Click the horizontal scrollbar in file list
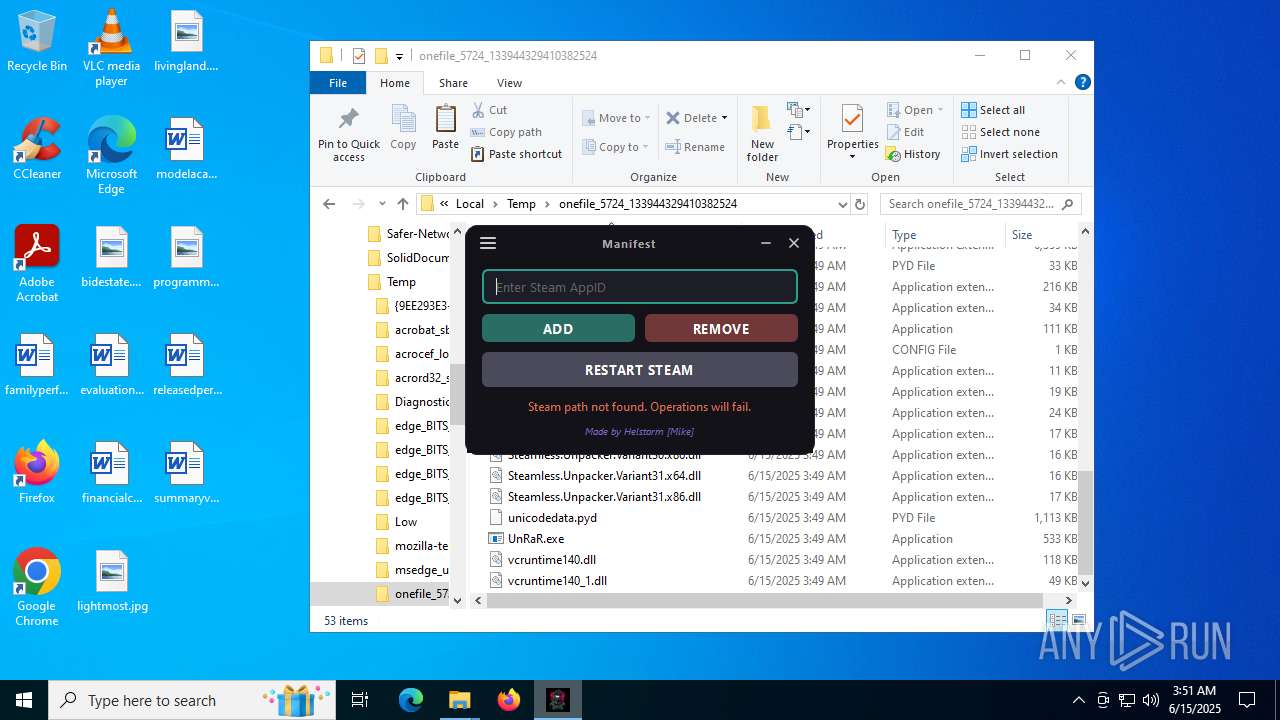 [x=765, y=600]
